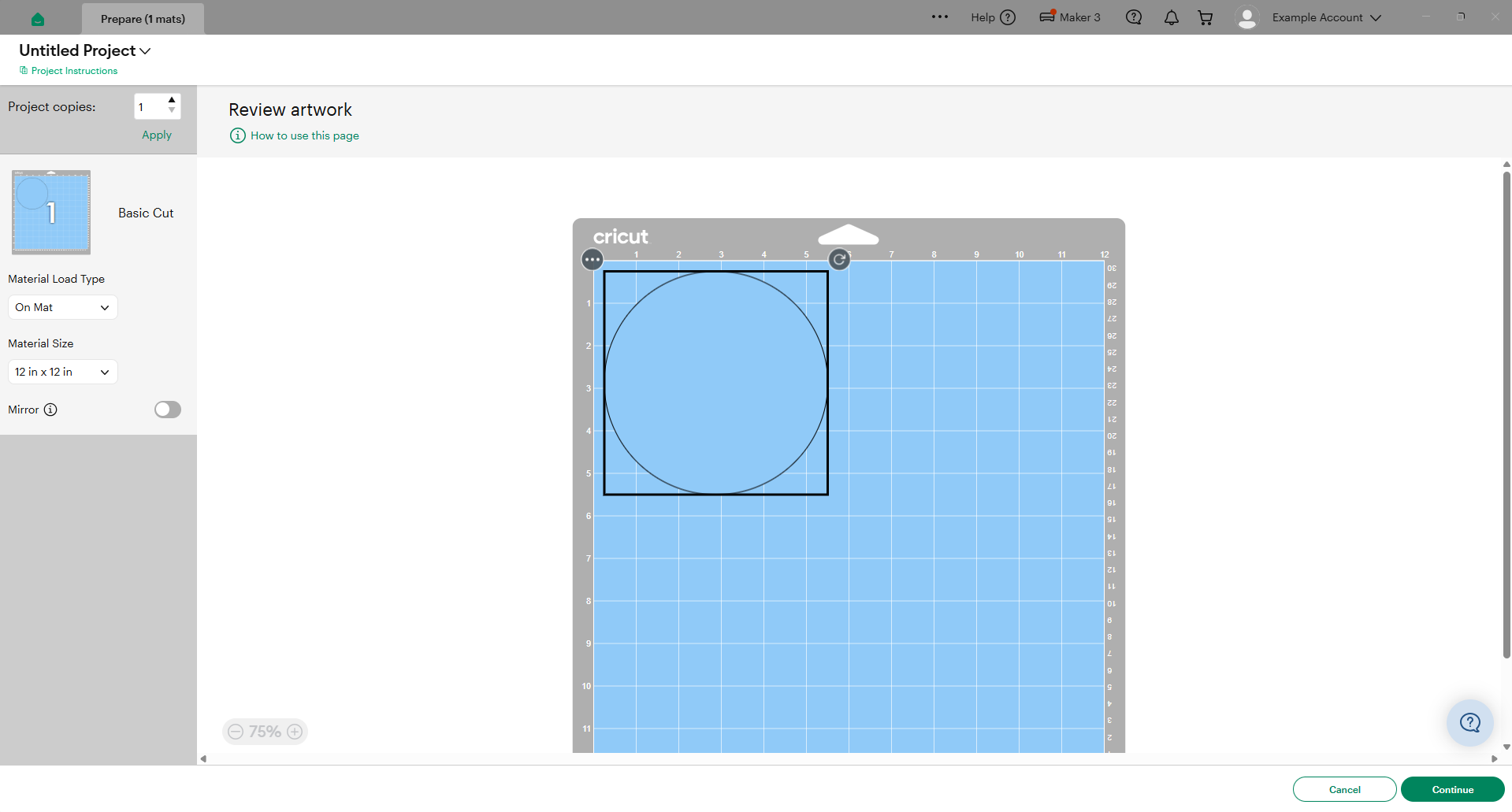Show the Mirror info tooltip icon

click(x=50, y=410)
